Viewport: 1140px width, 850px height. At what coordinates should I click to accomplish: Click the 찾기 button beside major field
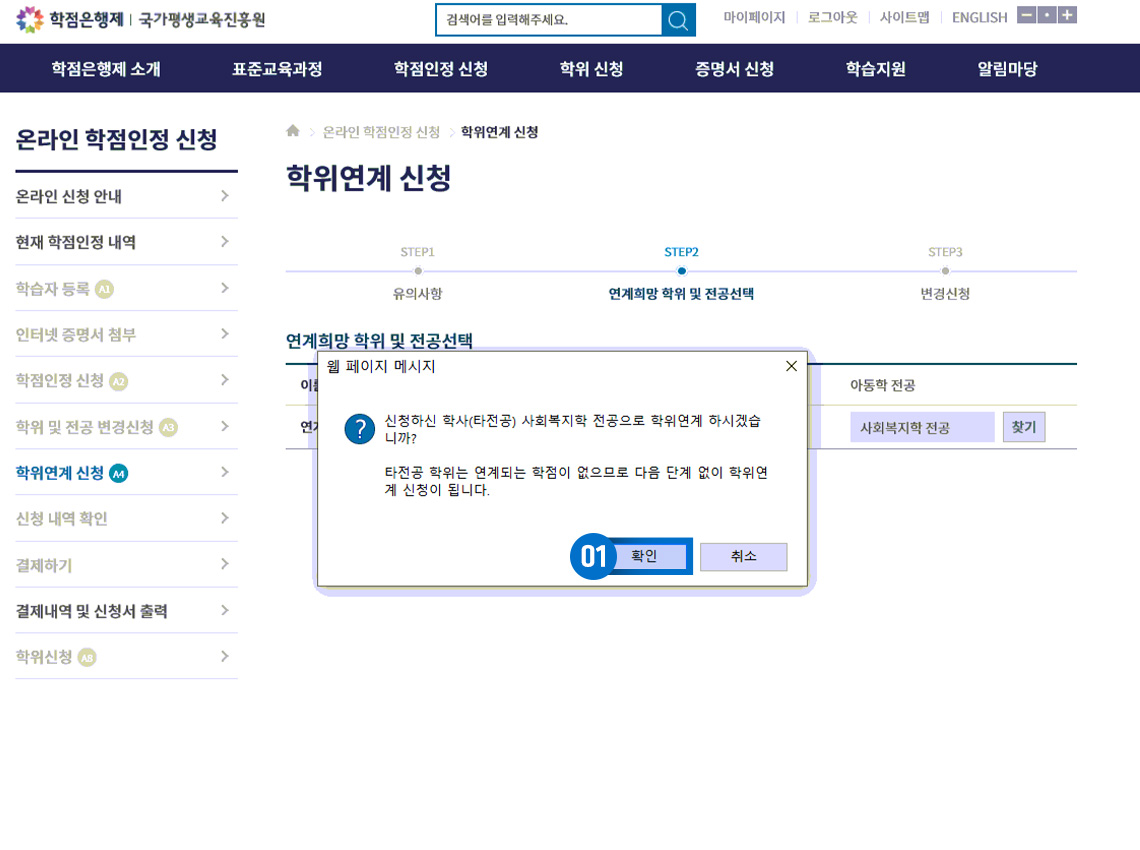coord(1023,427)
